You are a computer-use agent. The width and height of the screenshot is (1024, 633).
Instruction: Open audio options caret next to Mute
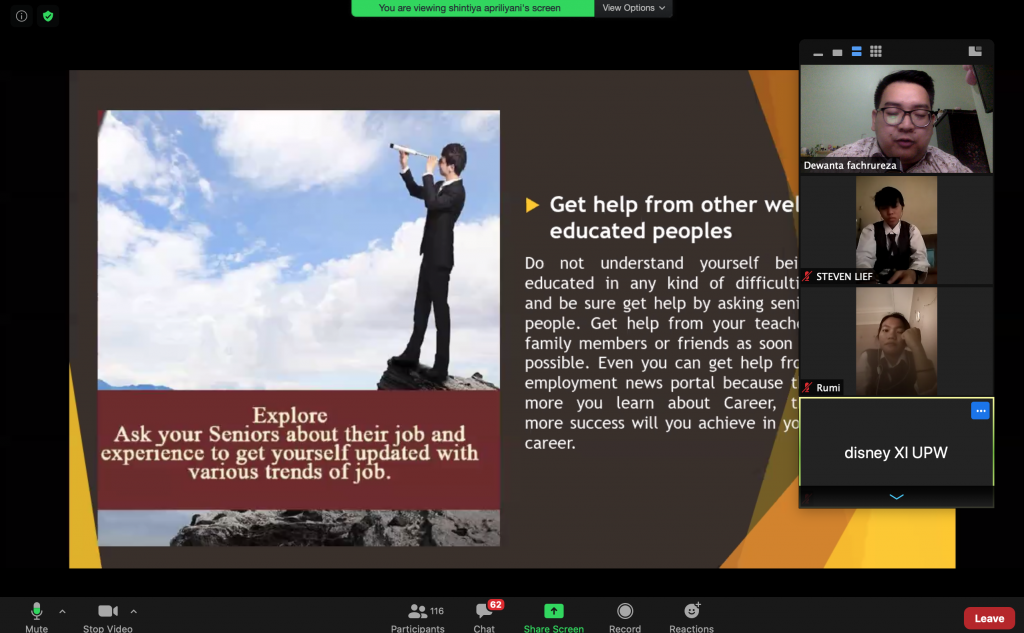[62, 611]
